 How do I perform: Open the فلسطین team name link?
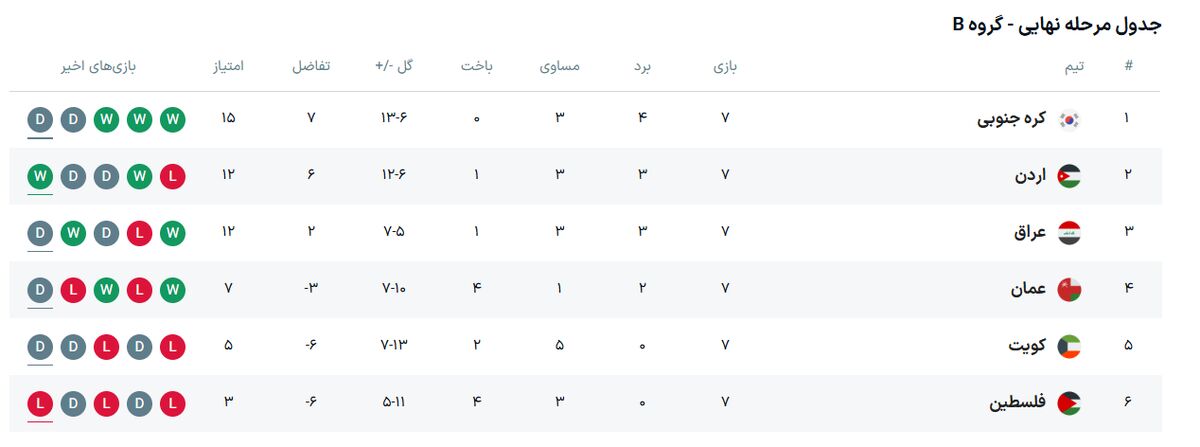tap(1018, 404)
